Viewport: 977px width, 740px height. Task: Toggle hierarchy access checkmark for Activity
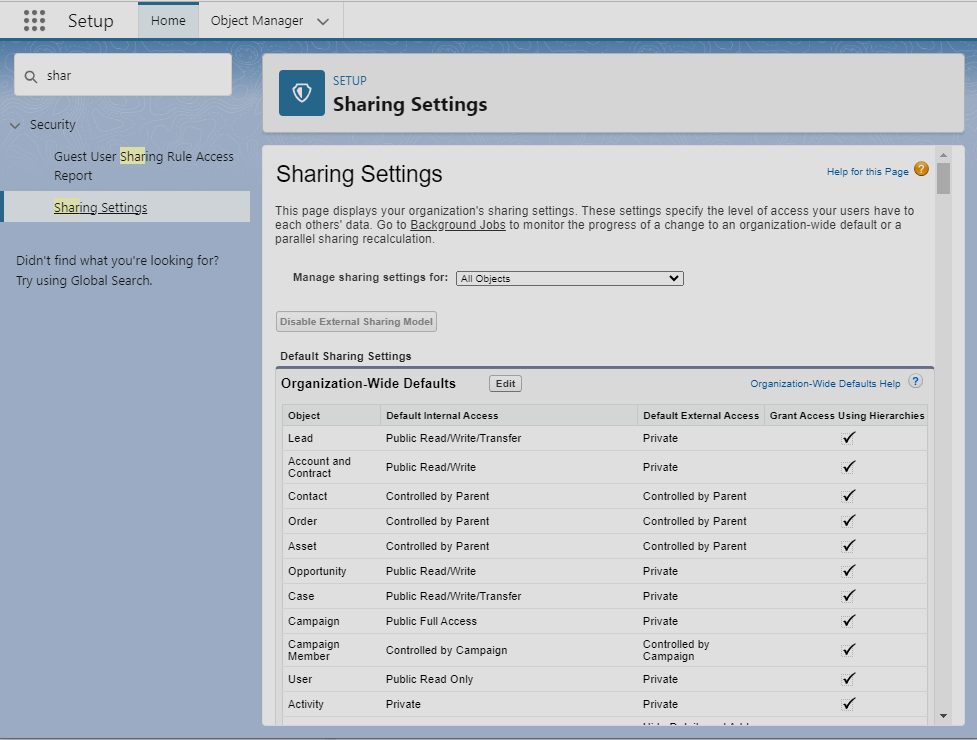[x=847, y=704]
